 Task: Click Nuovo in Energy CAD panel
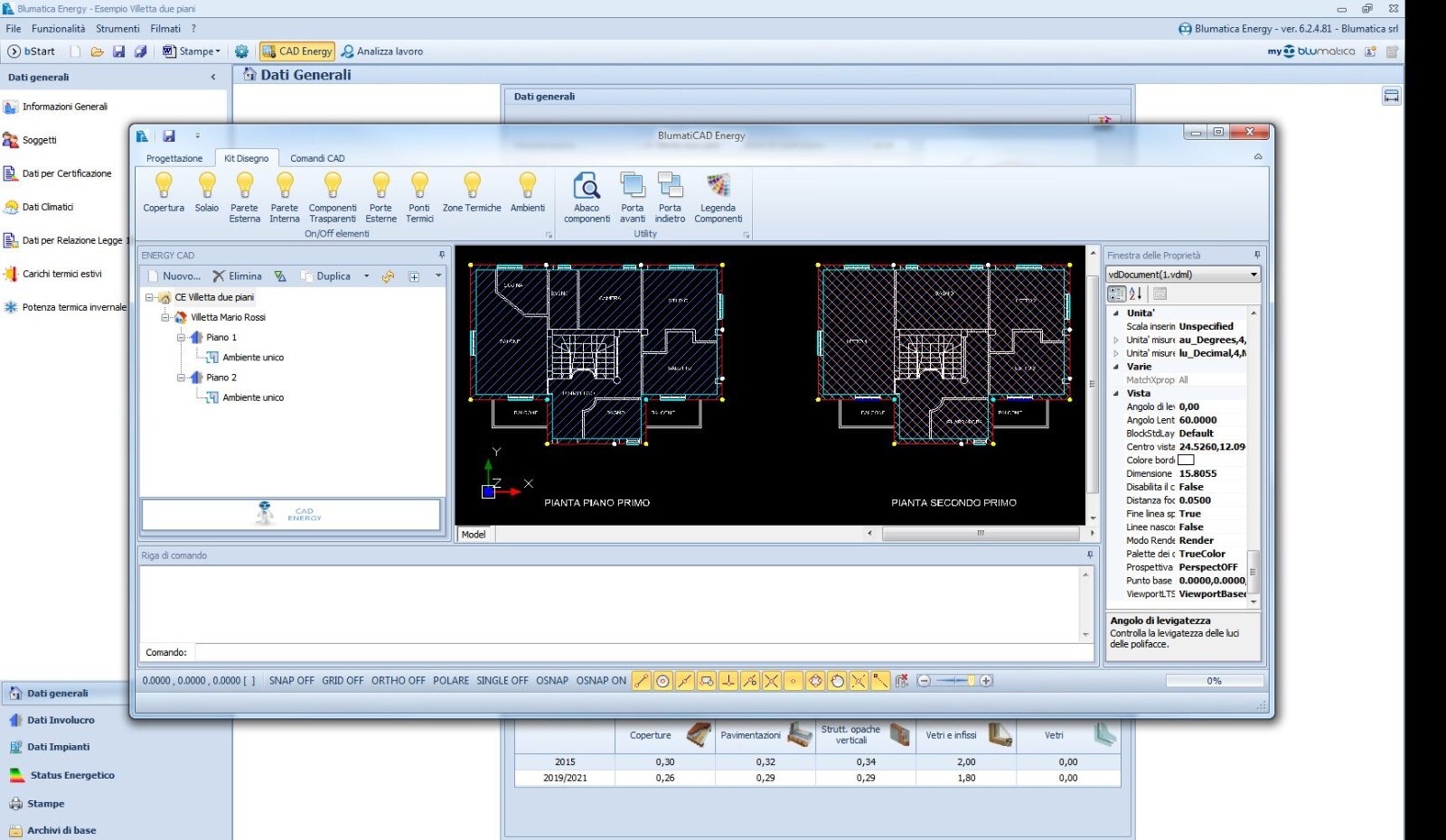point(174,276)
